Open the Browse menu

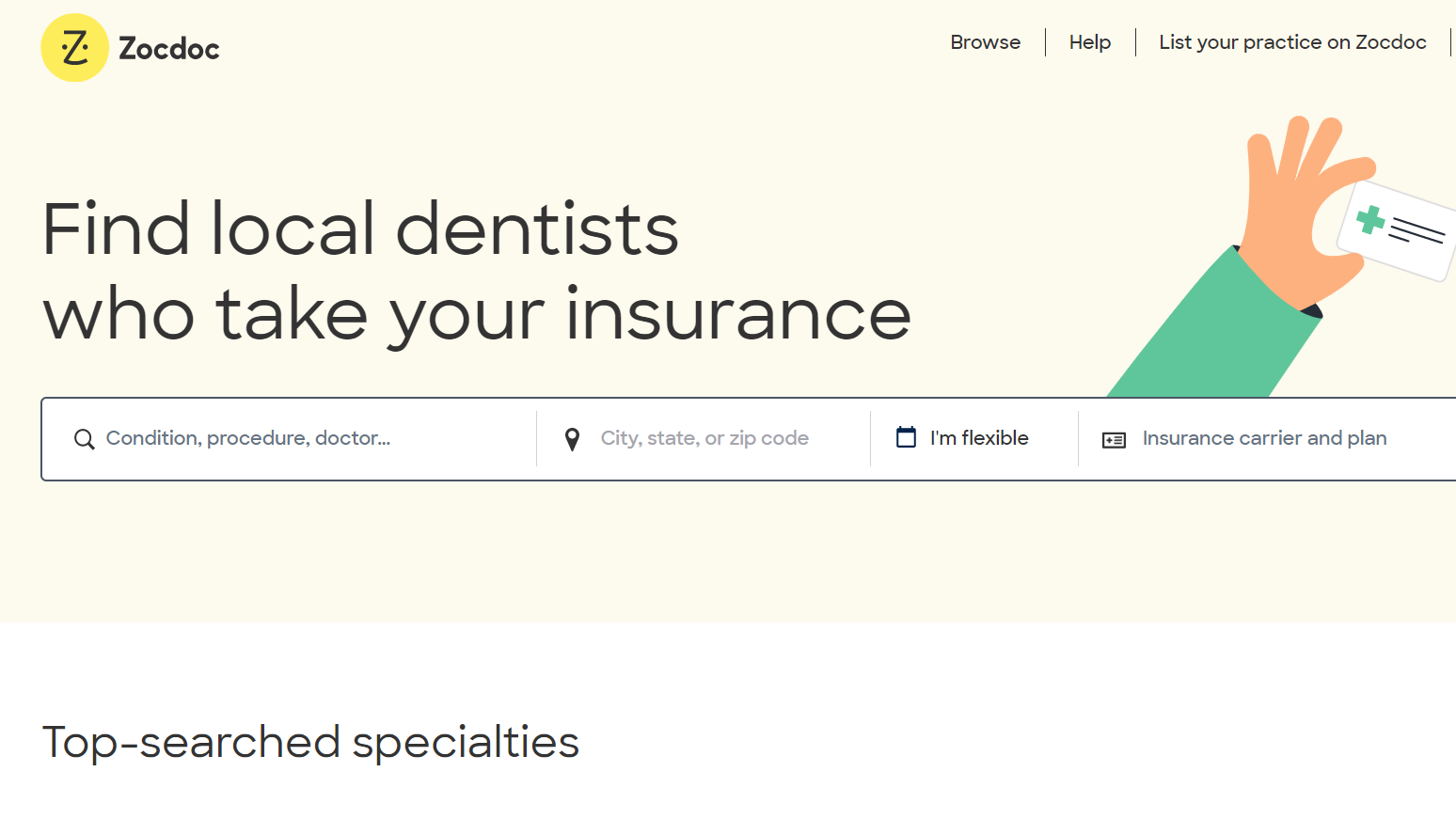coord(985,42)
